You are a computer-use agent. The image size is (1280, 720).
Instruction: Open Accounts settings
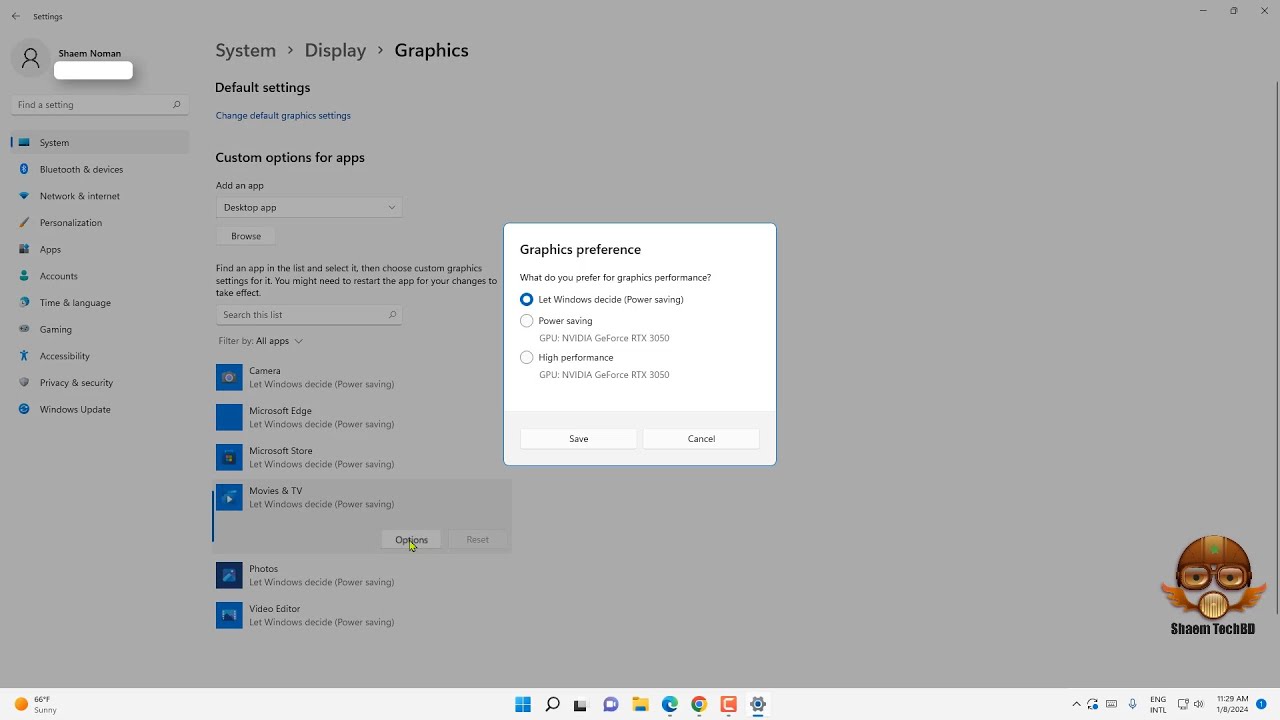(x=100, y=276)
